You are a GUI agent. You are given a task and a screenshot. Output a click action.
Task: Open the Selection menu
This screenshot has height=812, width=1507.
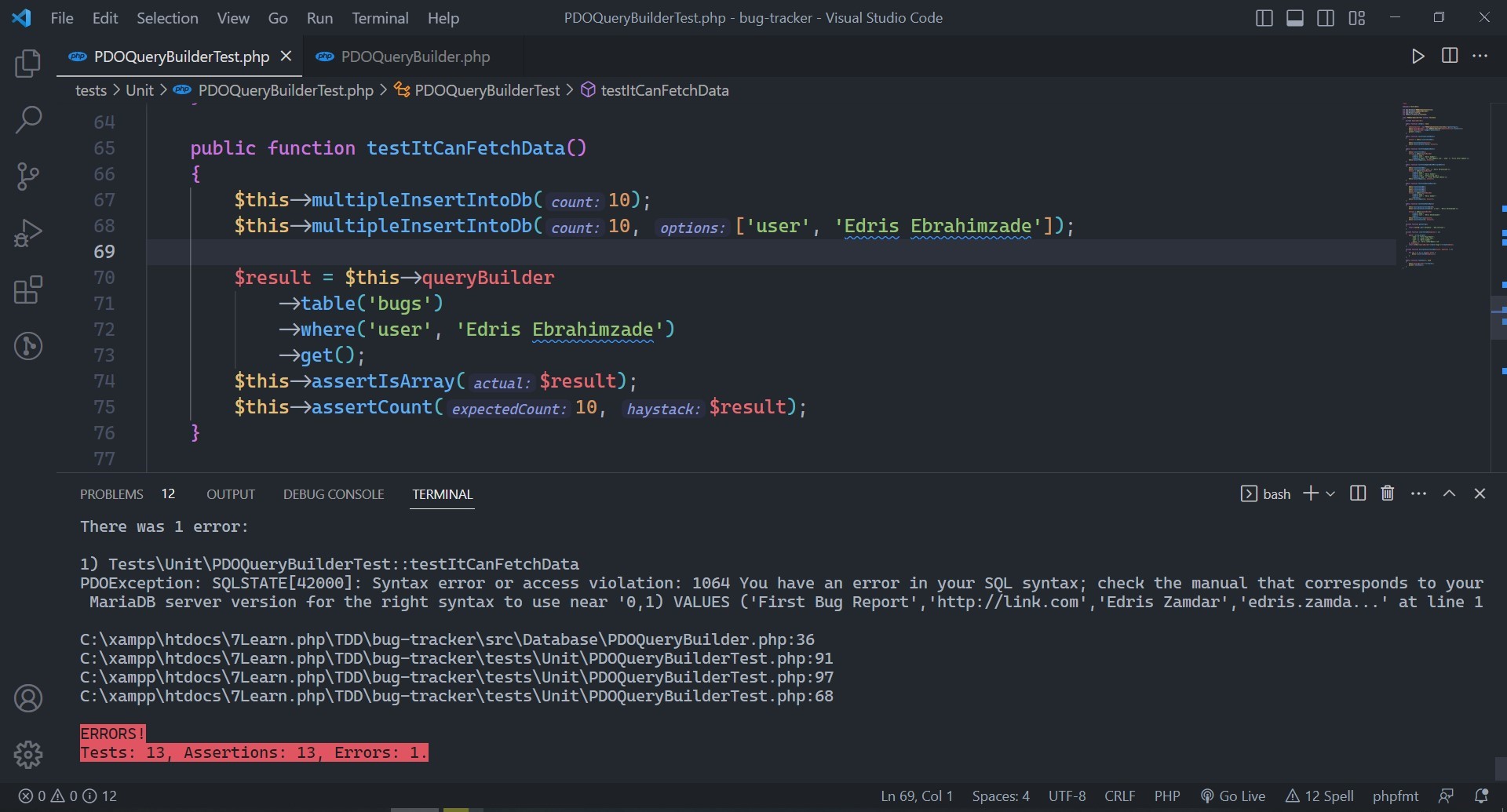point(167,18)
